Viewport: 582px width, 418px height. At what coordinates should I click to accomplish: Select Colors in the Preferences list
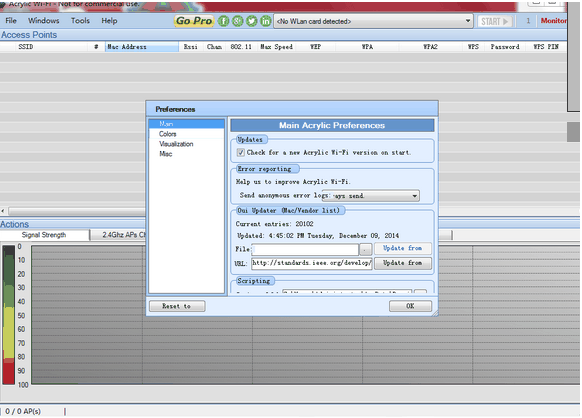[168, 134]
